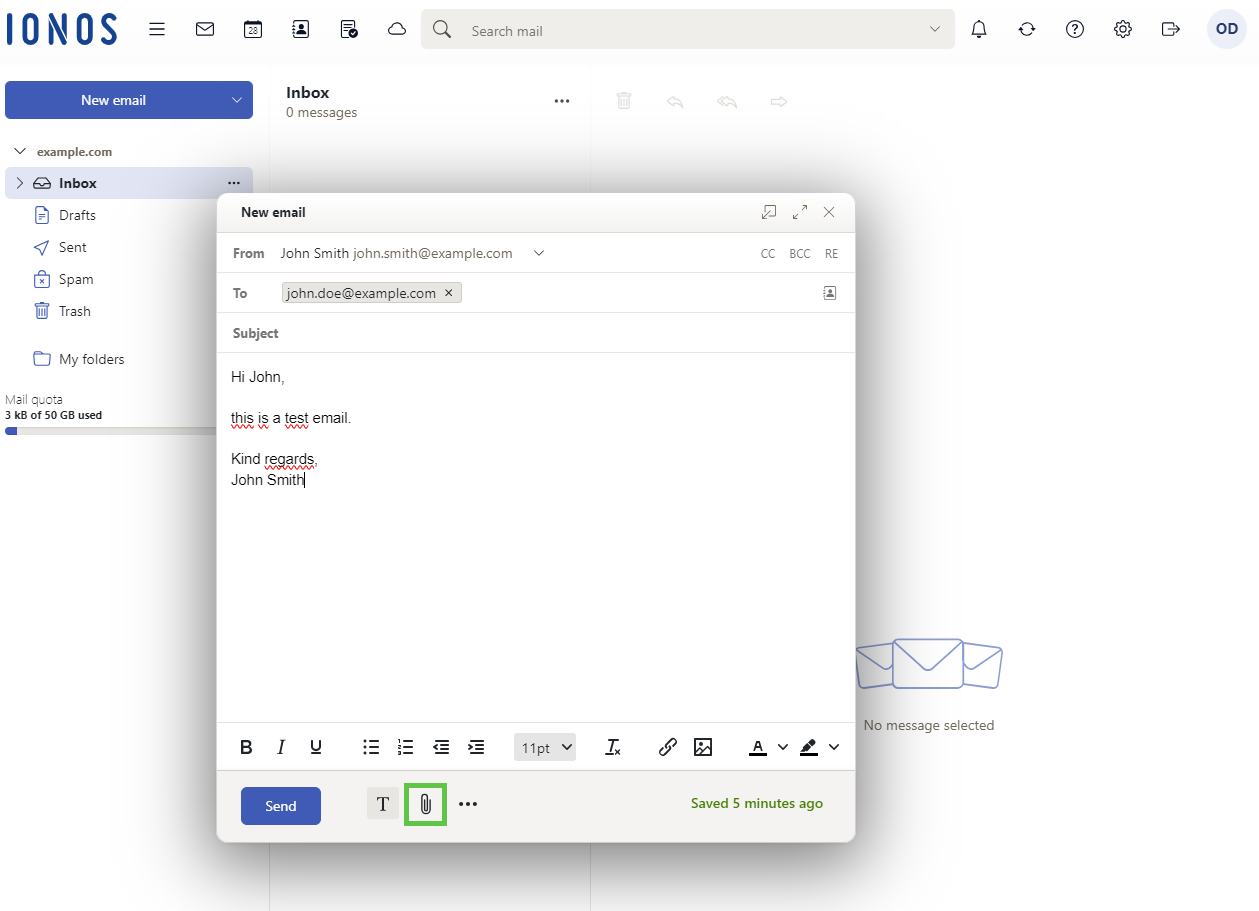Screen dimensions: 1259x911
Task: Toggle bold formatting
Action: (x=246, y=747)
